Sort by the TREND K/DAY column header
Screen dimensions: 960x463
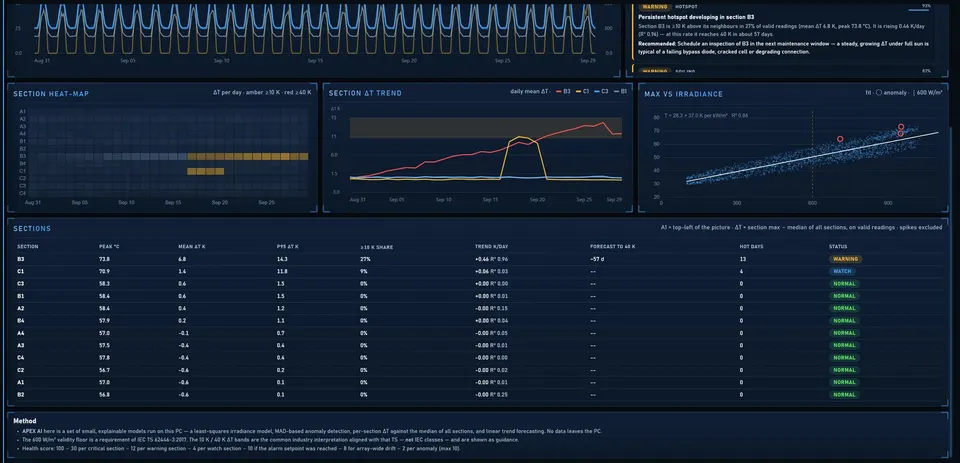point(492,247)
